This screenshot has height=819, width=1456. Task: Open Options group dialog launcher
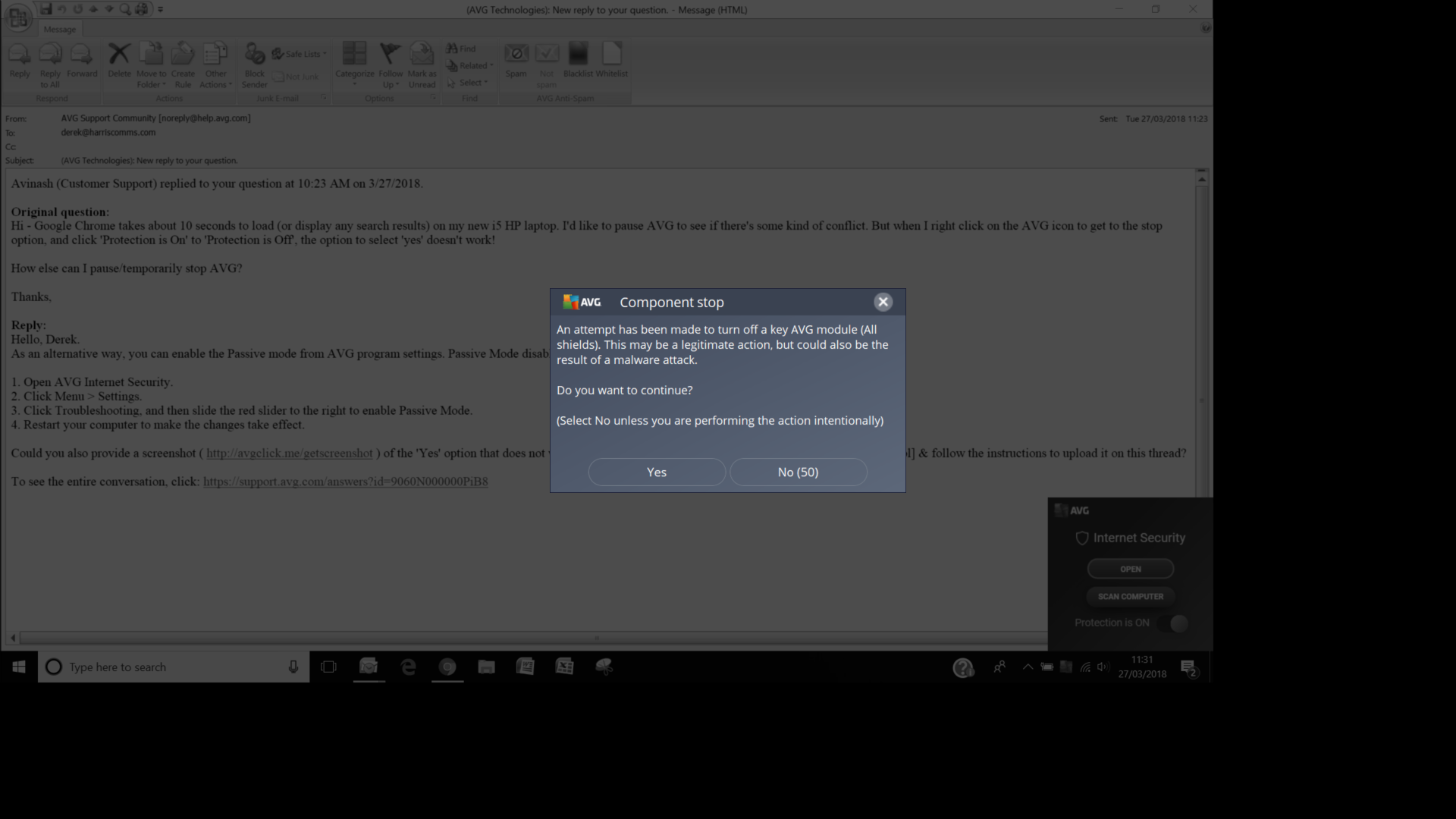(434, 98)
